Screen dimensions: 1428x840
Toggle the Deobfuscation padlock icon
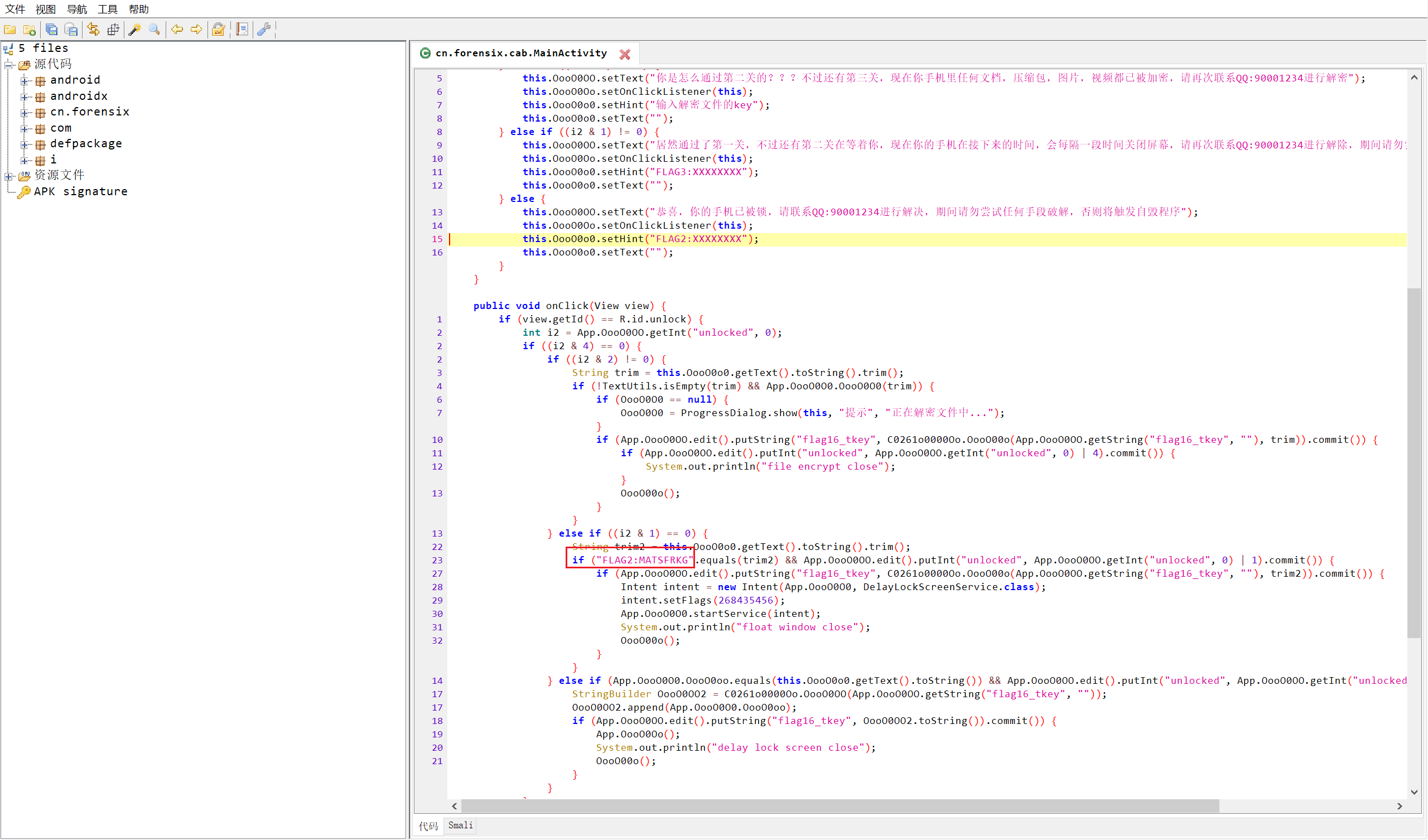pos(218,30)
